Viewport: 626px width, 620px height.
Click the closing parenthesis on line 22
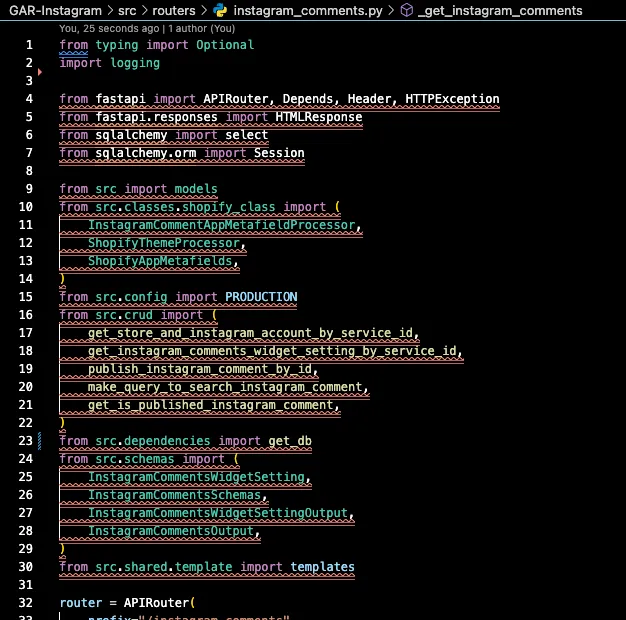[62, 423]
